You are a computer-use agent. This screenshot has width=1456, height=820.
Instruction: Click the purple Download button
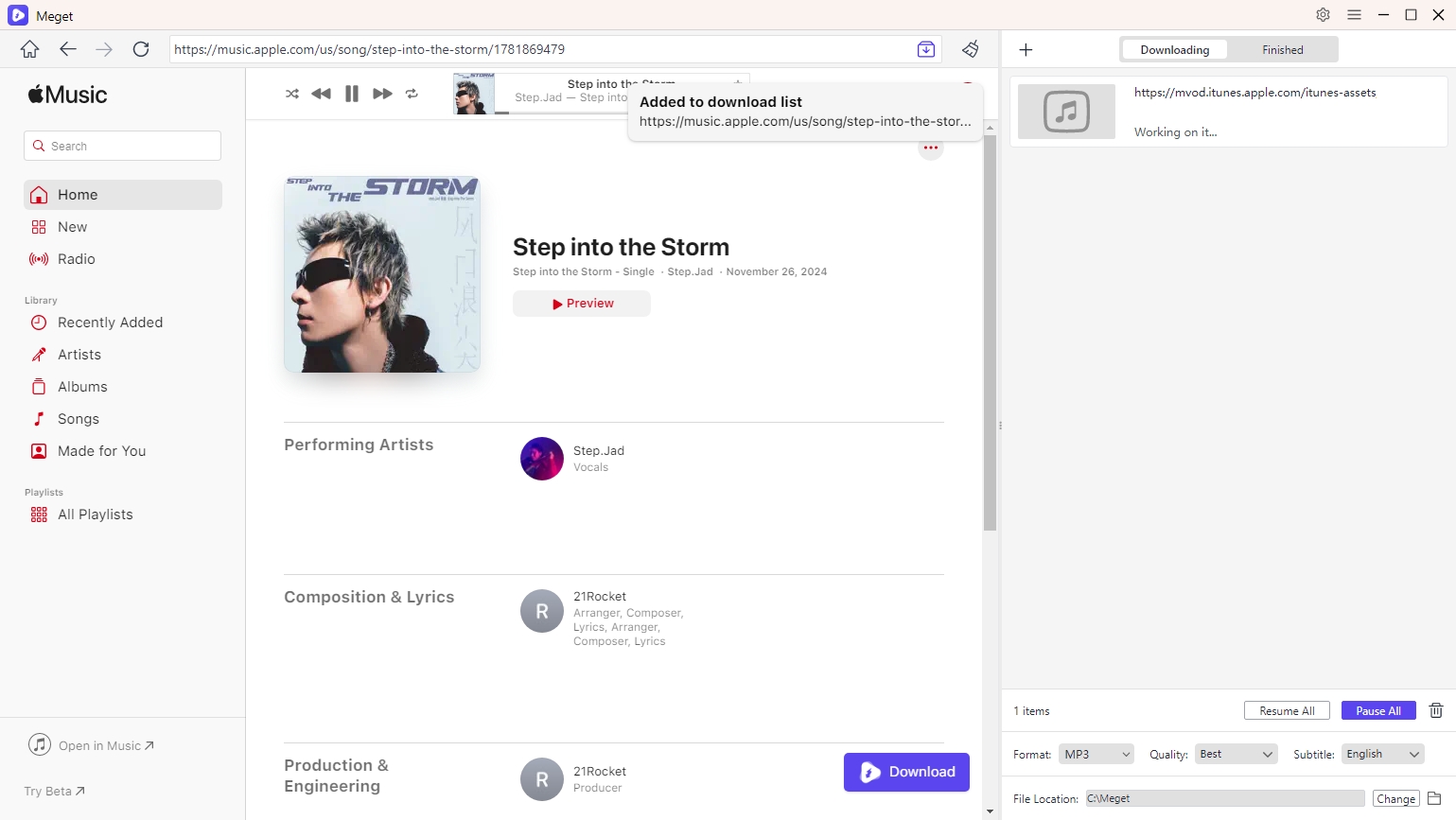[906, 772]
